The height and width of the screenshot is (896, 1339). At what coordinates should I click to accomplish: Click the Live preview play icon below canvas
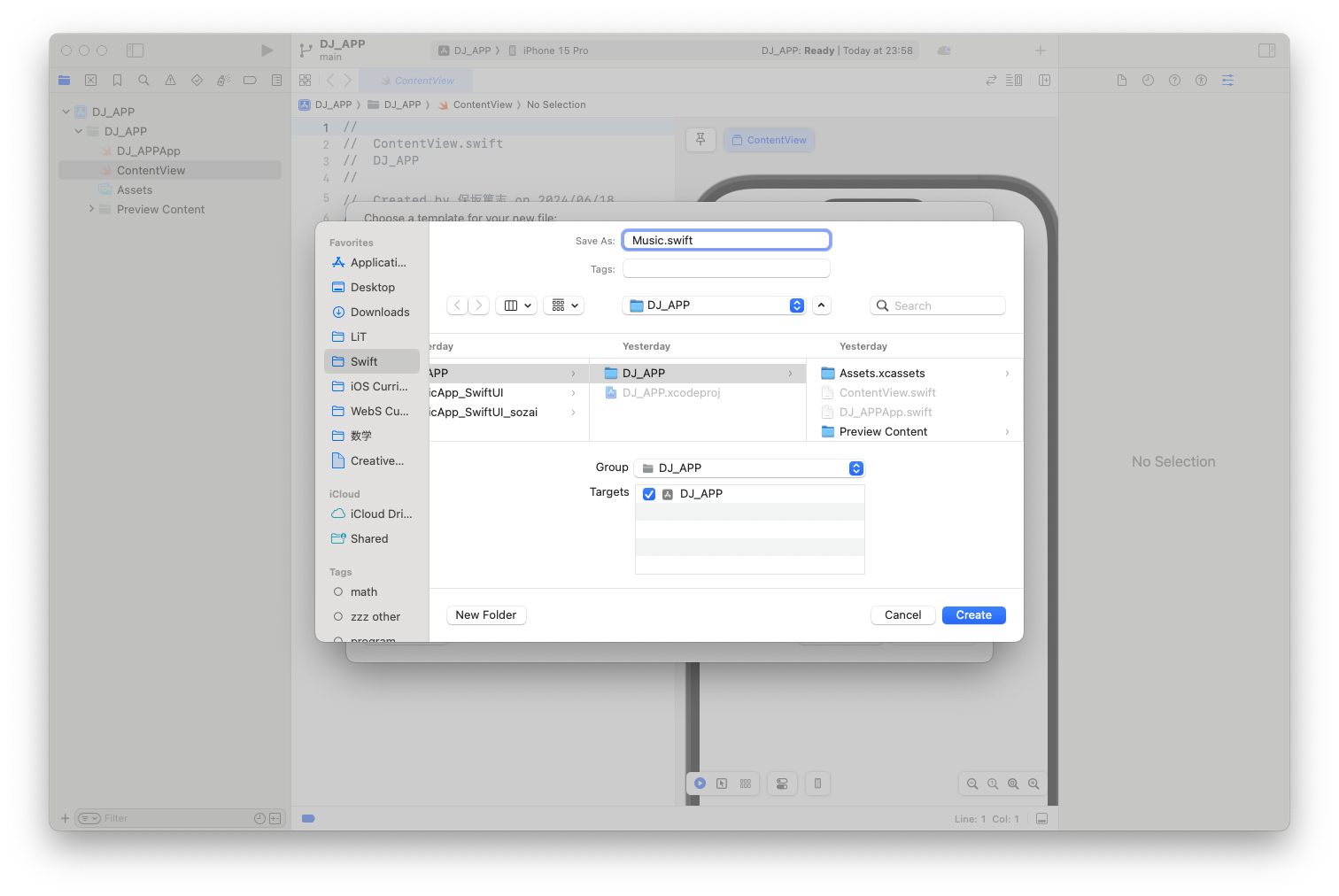[700, 784]
